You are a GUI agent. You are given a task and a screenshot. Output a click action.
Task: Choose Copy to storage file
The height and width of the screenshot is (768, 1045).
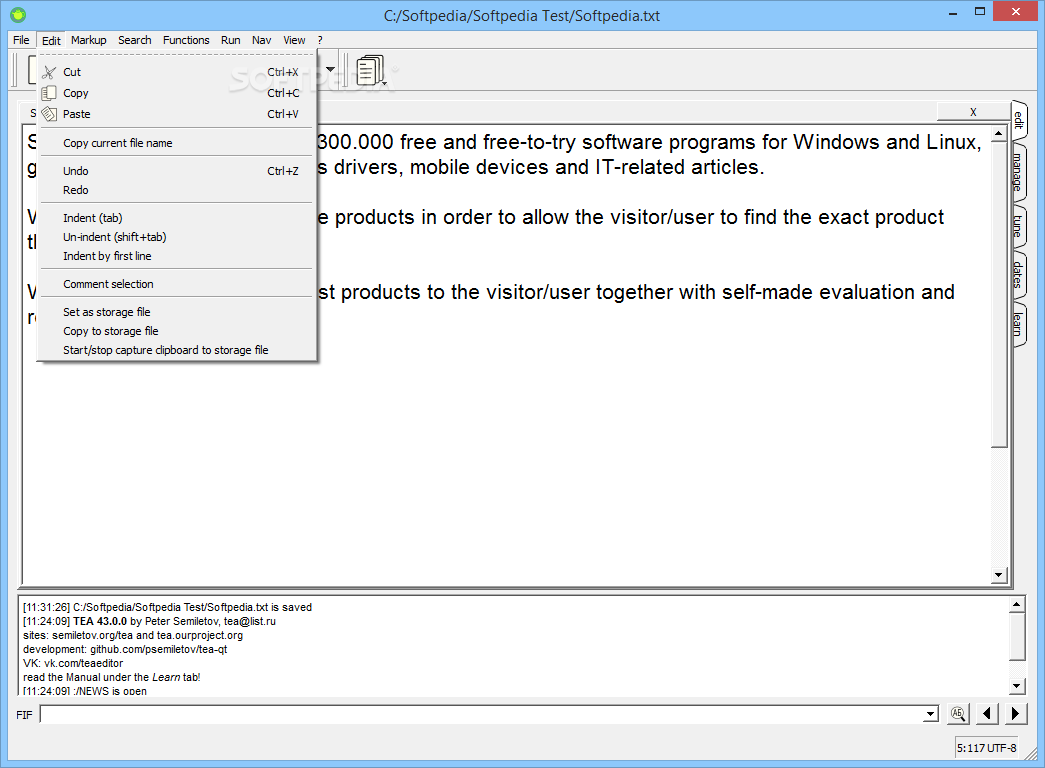[x=177, y=331]
